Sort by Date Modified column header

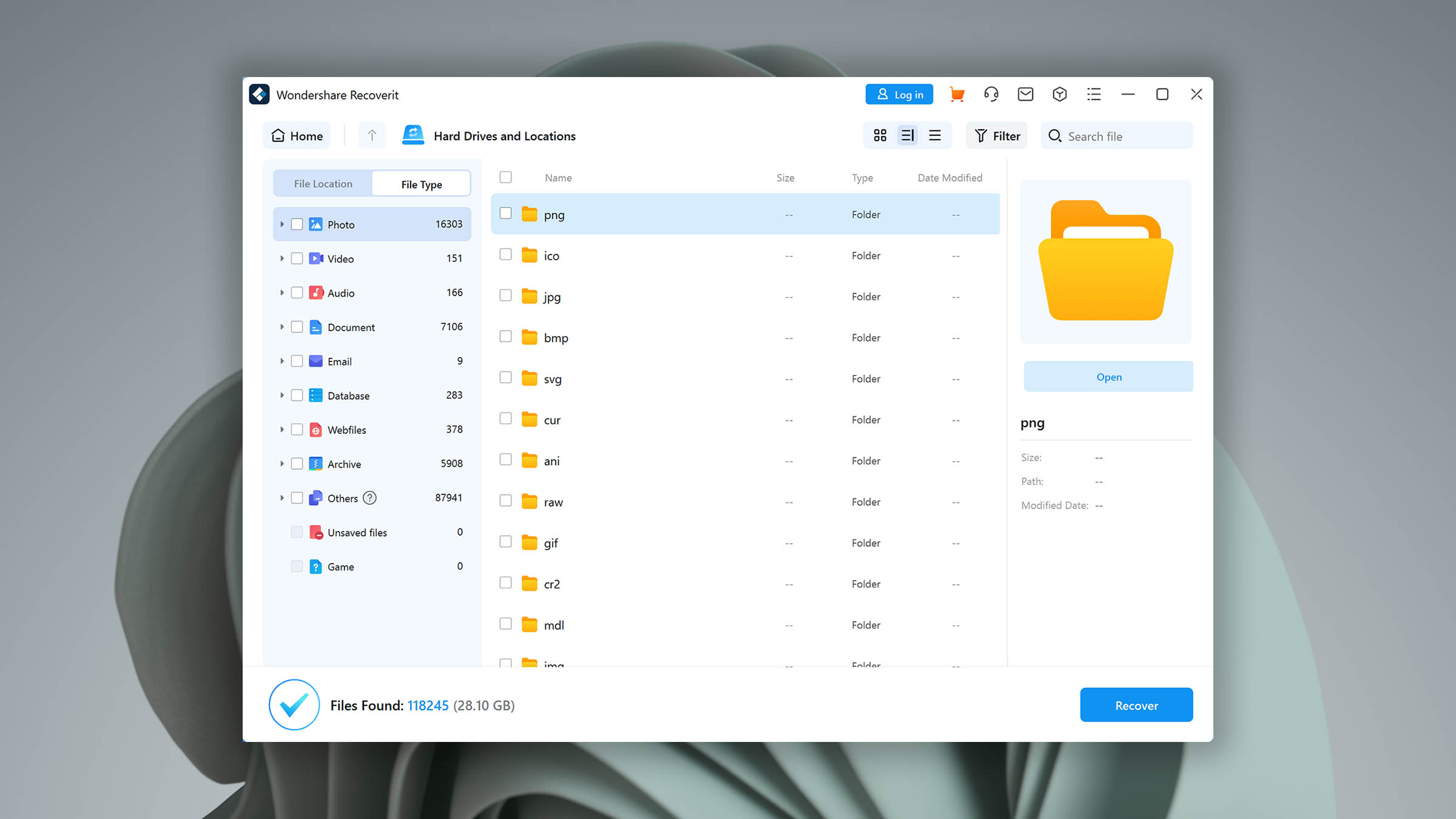pos(950,178)
